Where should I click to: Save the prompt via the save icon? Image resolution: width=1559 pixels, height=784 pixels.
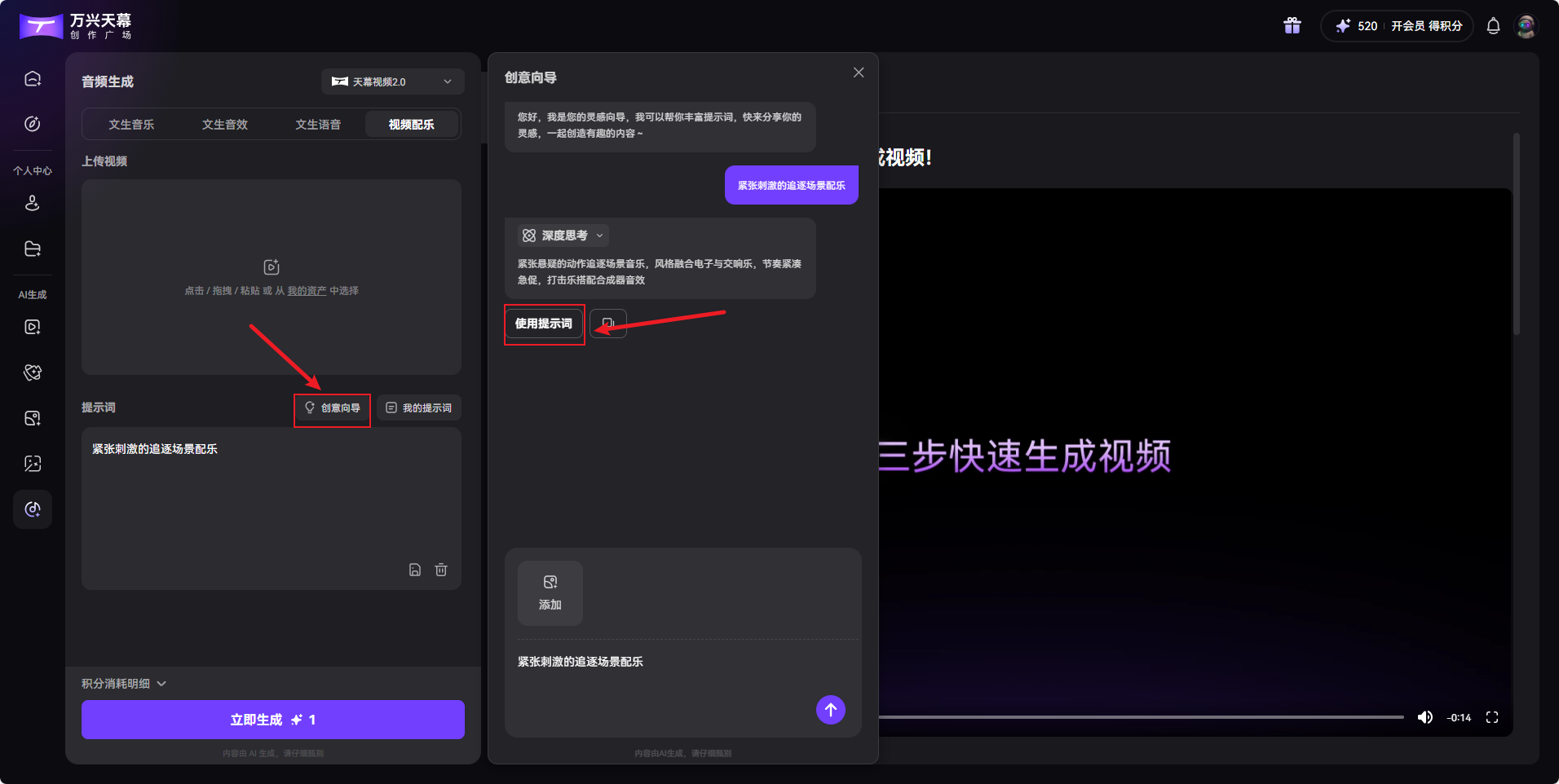pos(415,570)
